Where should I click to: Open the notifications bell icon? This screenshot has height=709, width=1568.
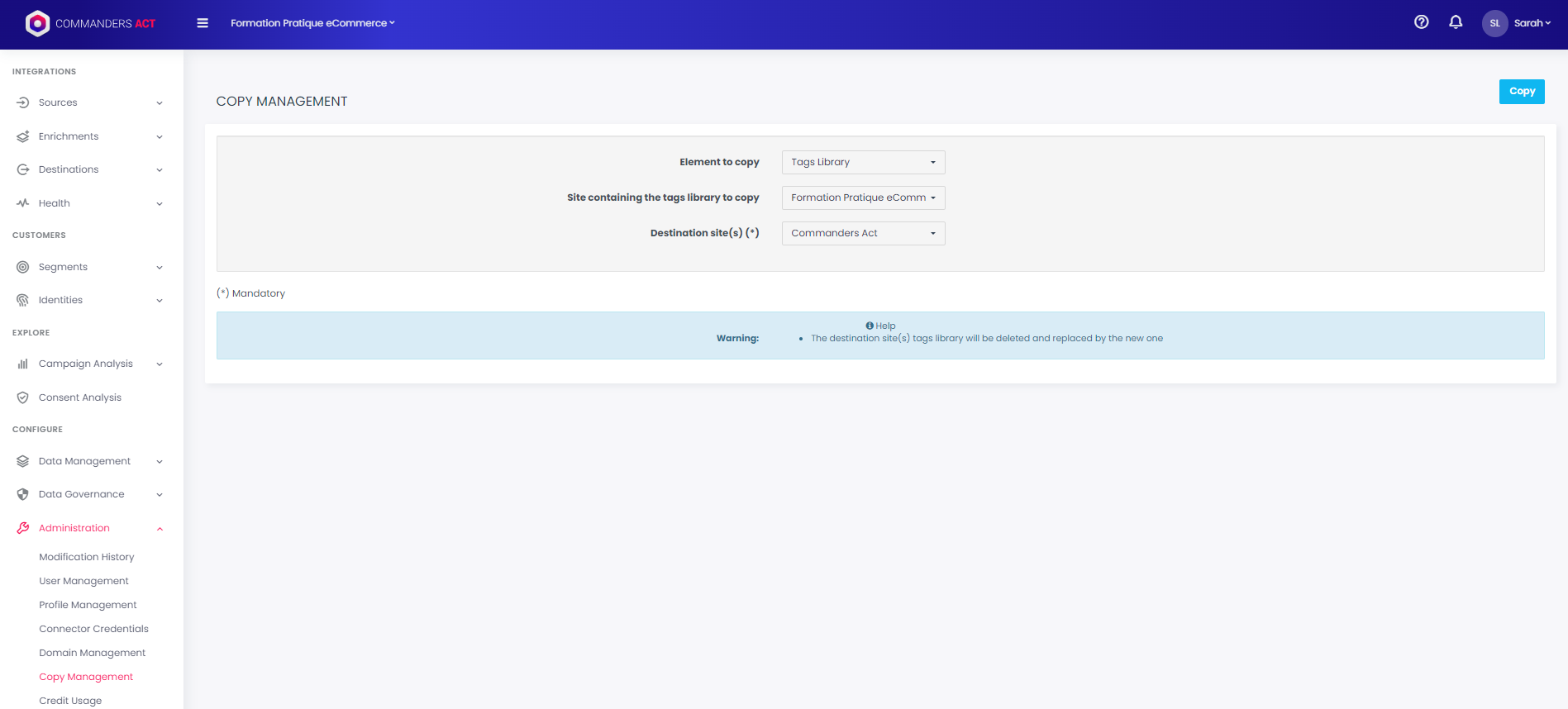click(x=1456, y=22)
